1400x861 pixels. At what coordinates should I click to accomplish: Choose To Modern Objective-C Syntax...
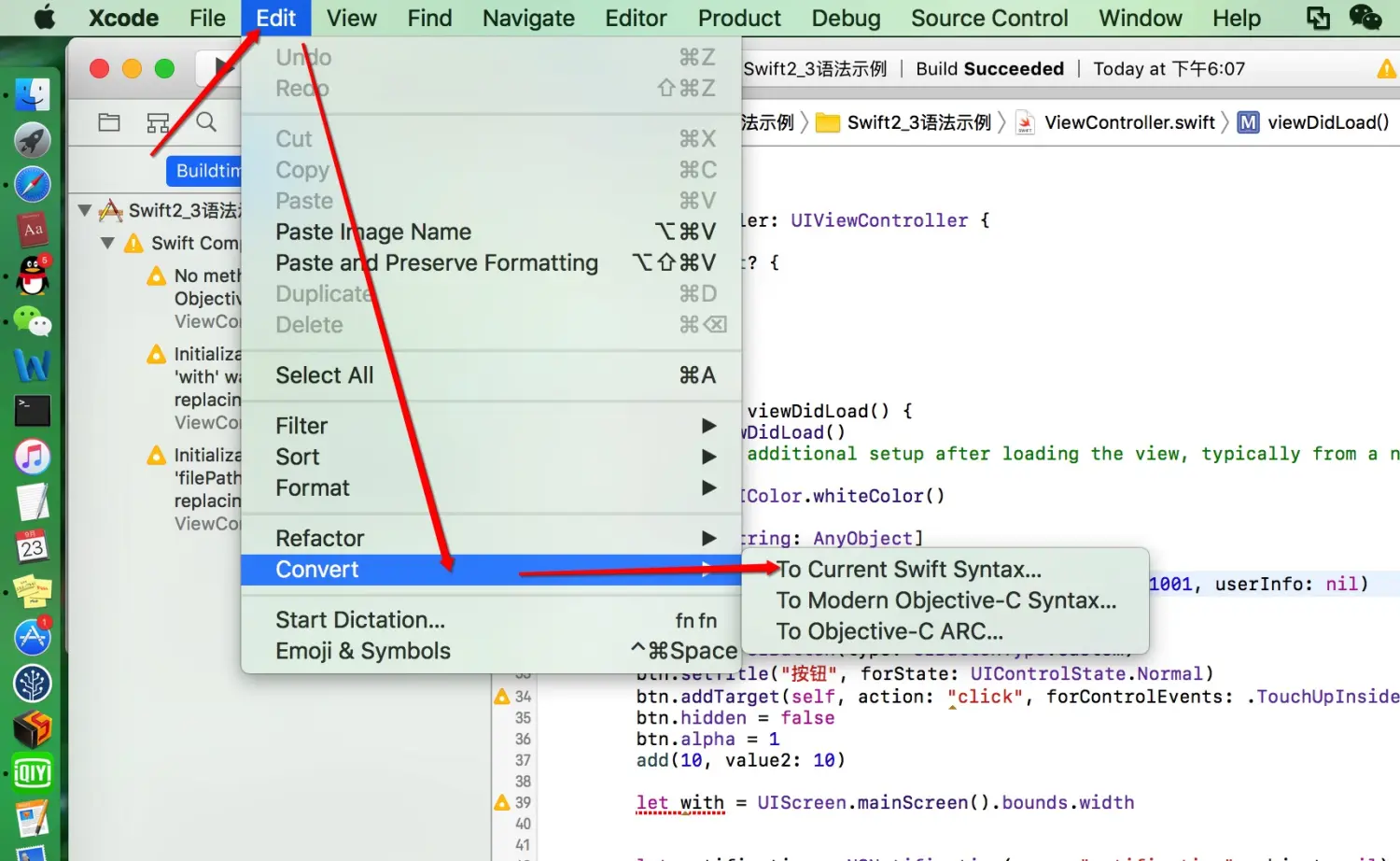pos(945,600)
